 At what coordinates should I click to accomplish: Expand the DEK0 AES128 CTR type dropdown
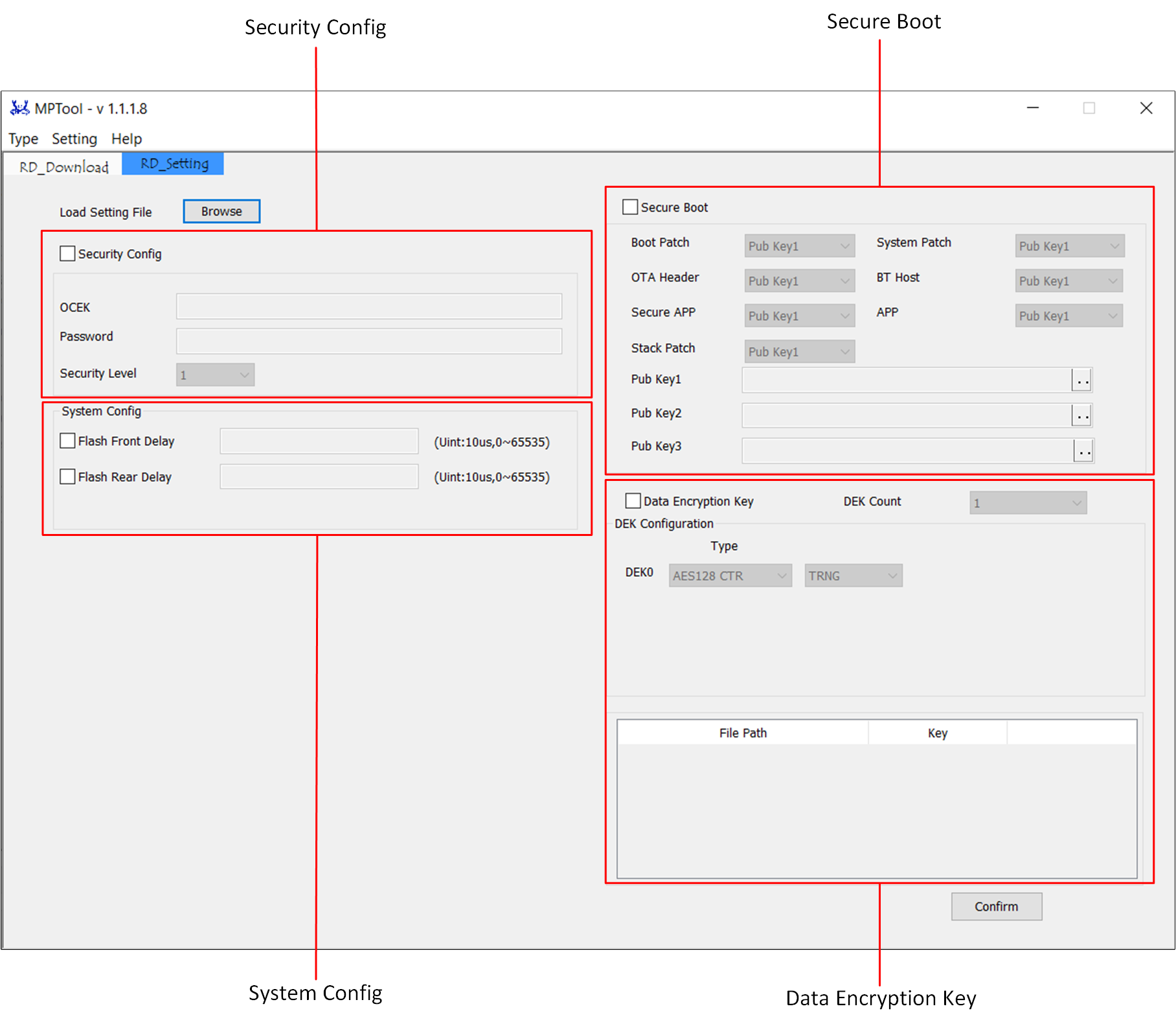click(x=730, y=575)
